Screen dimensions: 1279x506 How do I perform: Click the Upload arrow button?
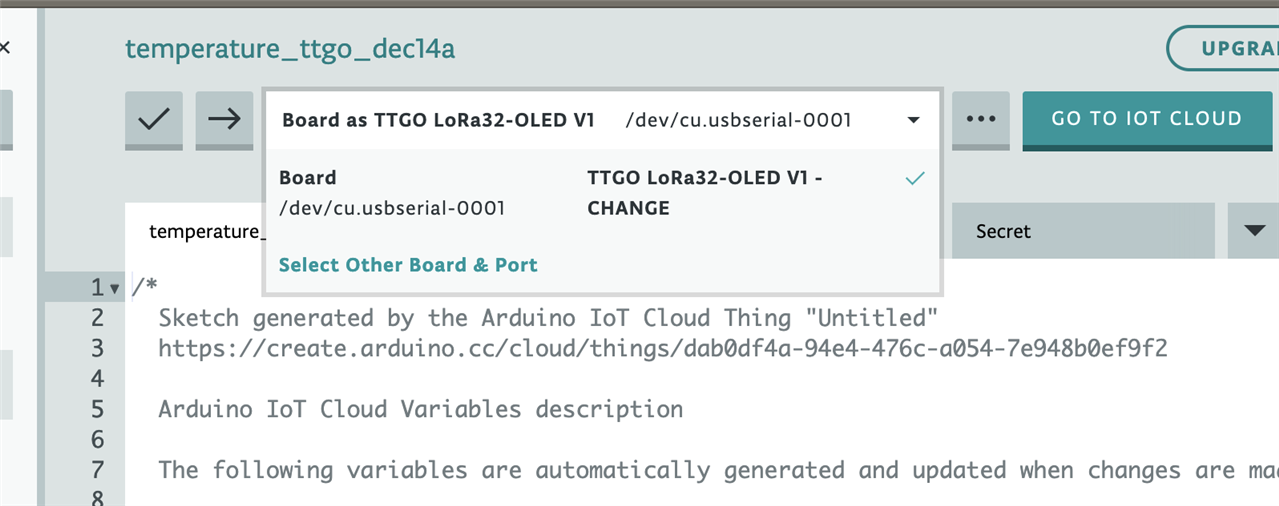click(224, 119)
